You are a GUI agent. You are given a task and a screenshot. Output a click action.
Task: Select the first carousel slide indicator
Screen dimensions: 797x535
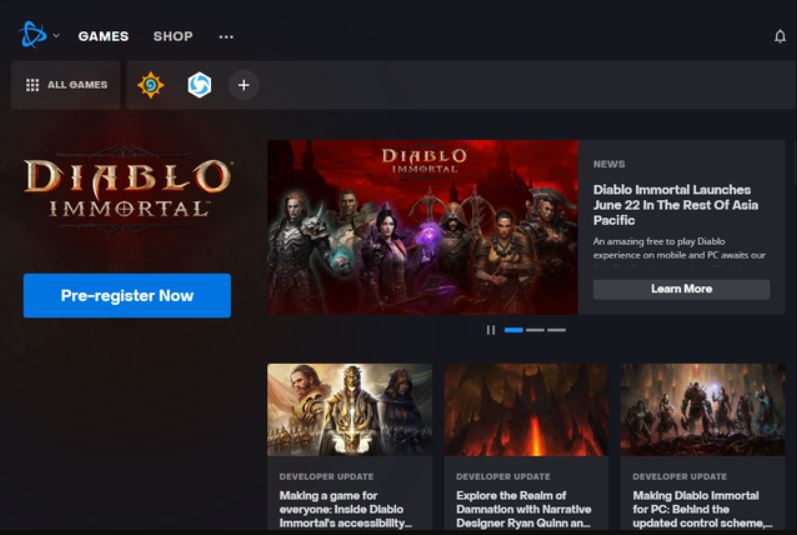click(513, 330)
